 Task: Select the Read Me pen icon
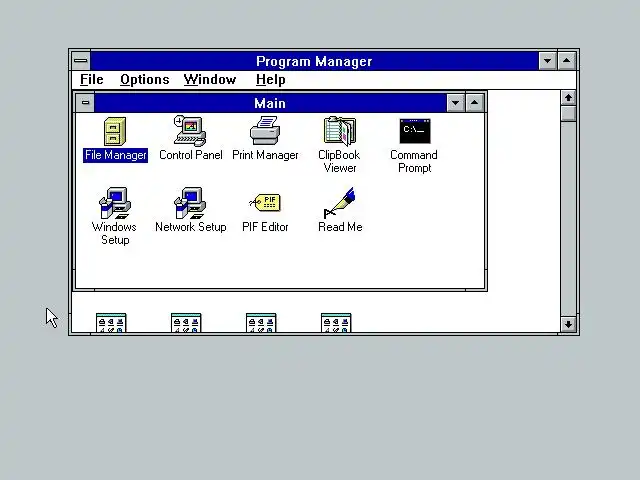[340, 203]
